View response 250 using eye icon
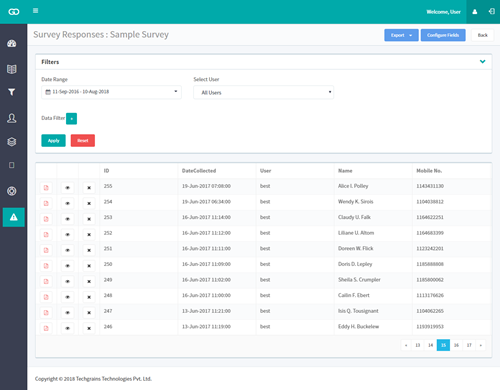Viewport: 500px width, 390px height. [67, 266]
